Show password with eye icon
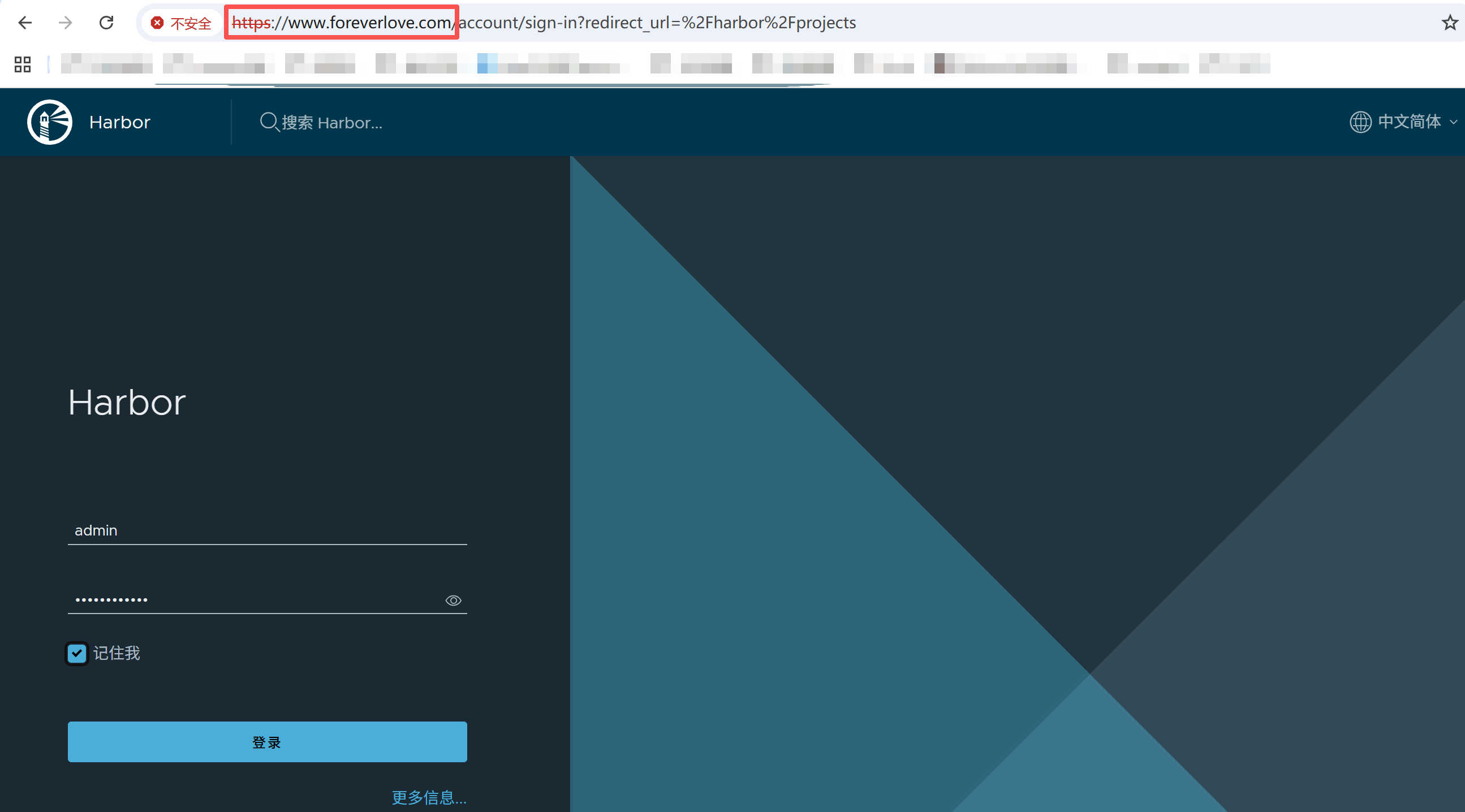The width and height of the screenshot is (1465, 812). (453, 601)
